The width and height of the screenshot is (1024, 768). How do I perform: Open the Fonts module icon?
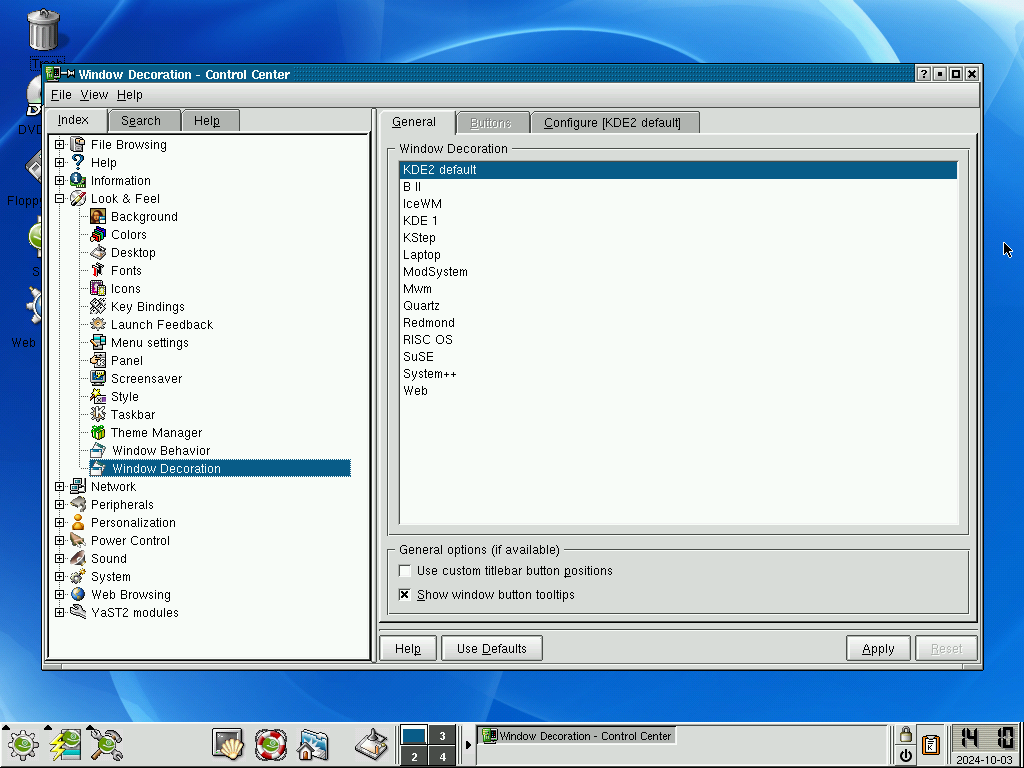(98, 270)
